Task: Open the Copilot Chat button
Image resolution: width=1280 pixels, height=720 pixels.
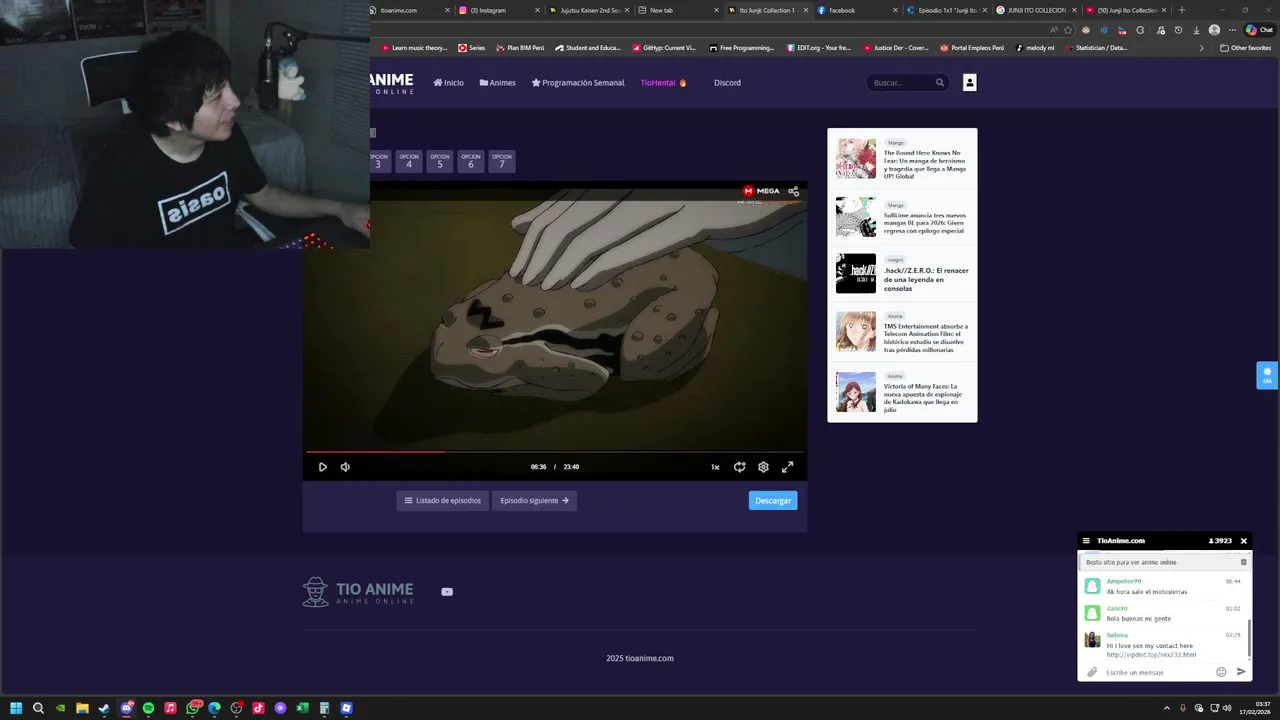Action: [x=1259, y=30]
